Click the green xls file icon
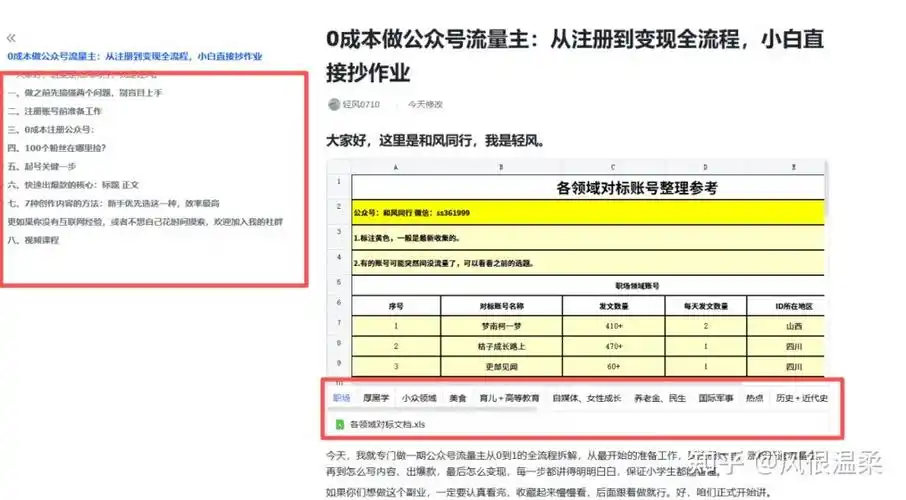The image size is (906, 500). [x=340, y=424]
